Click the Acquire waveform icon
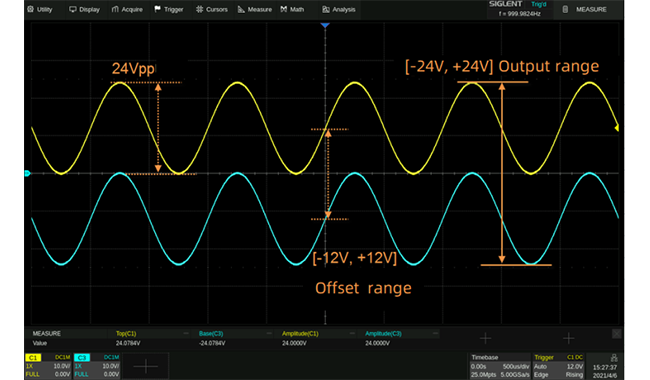 (115, 9)
